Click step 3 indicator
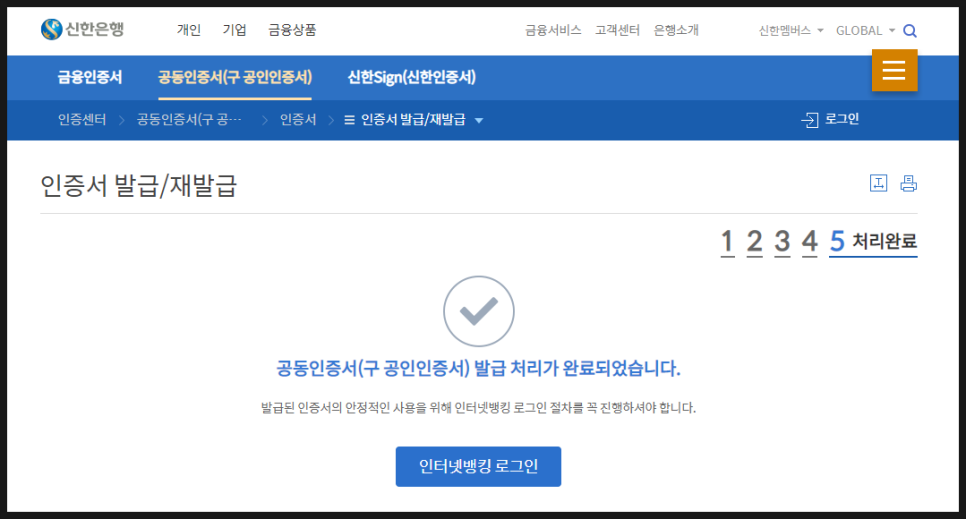 tap(782, 242)
